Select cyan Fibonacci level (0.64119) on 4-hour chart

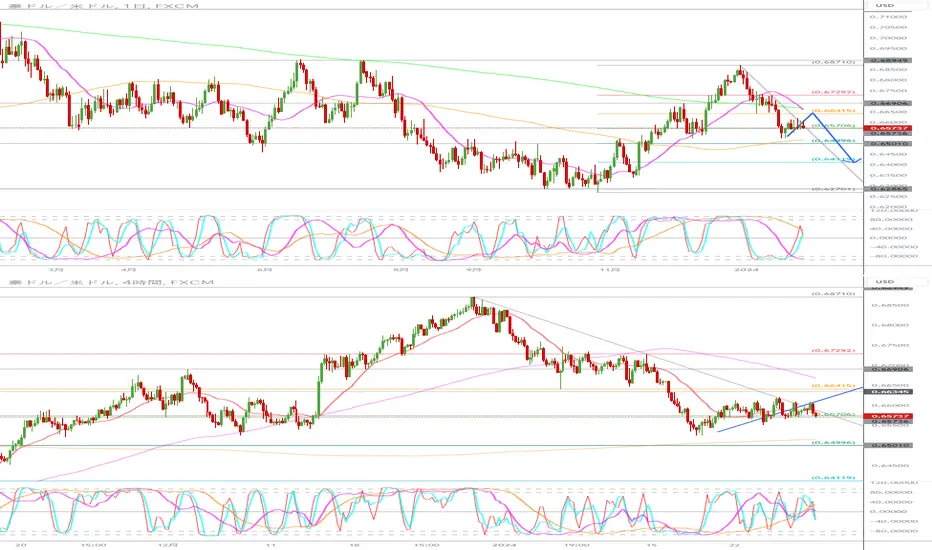(x=833, y=477)
